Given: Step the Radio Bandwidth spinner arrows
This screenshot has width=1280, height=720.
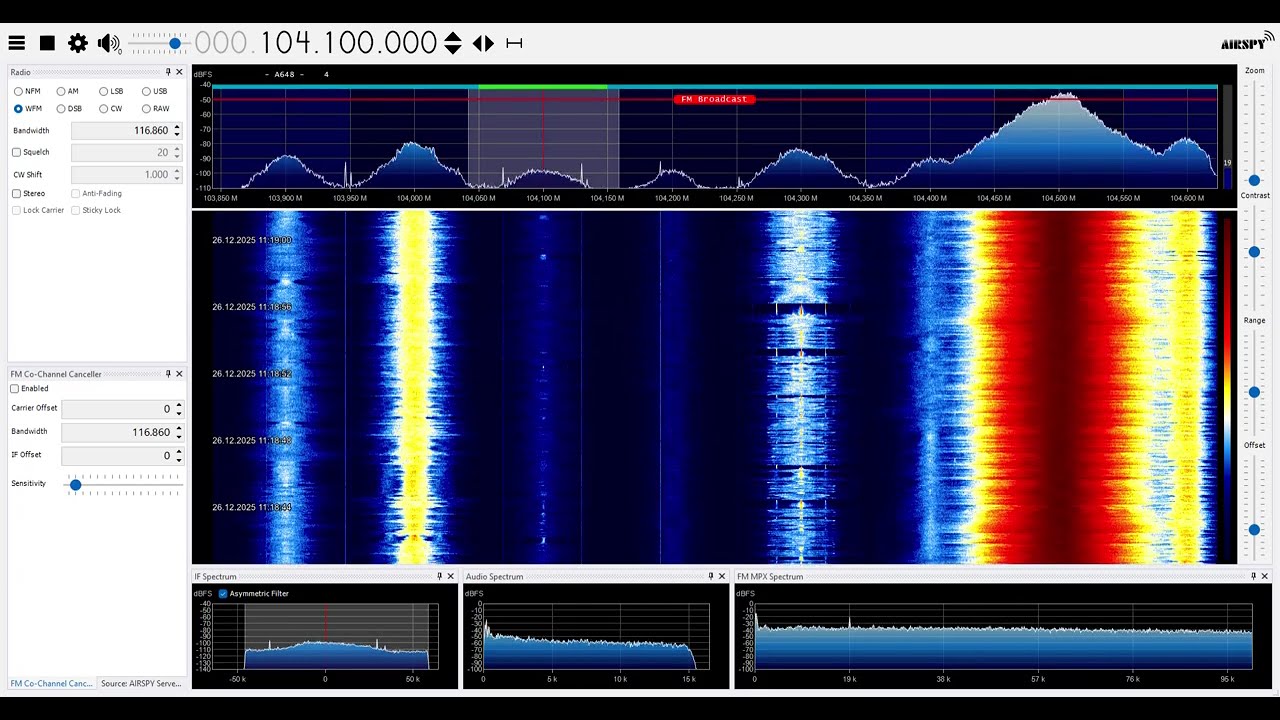Looking at the screenshot, I should click(177, 130).
